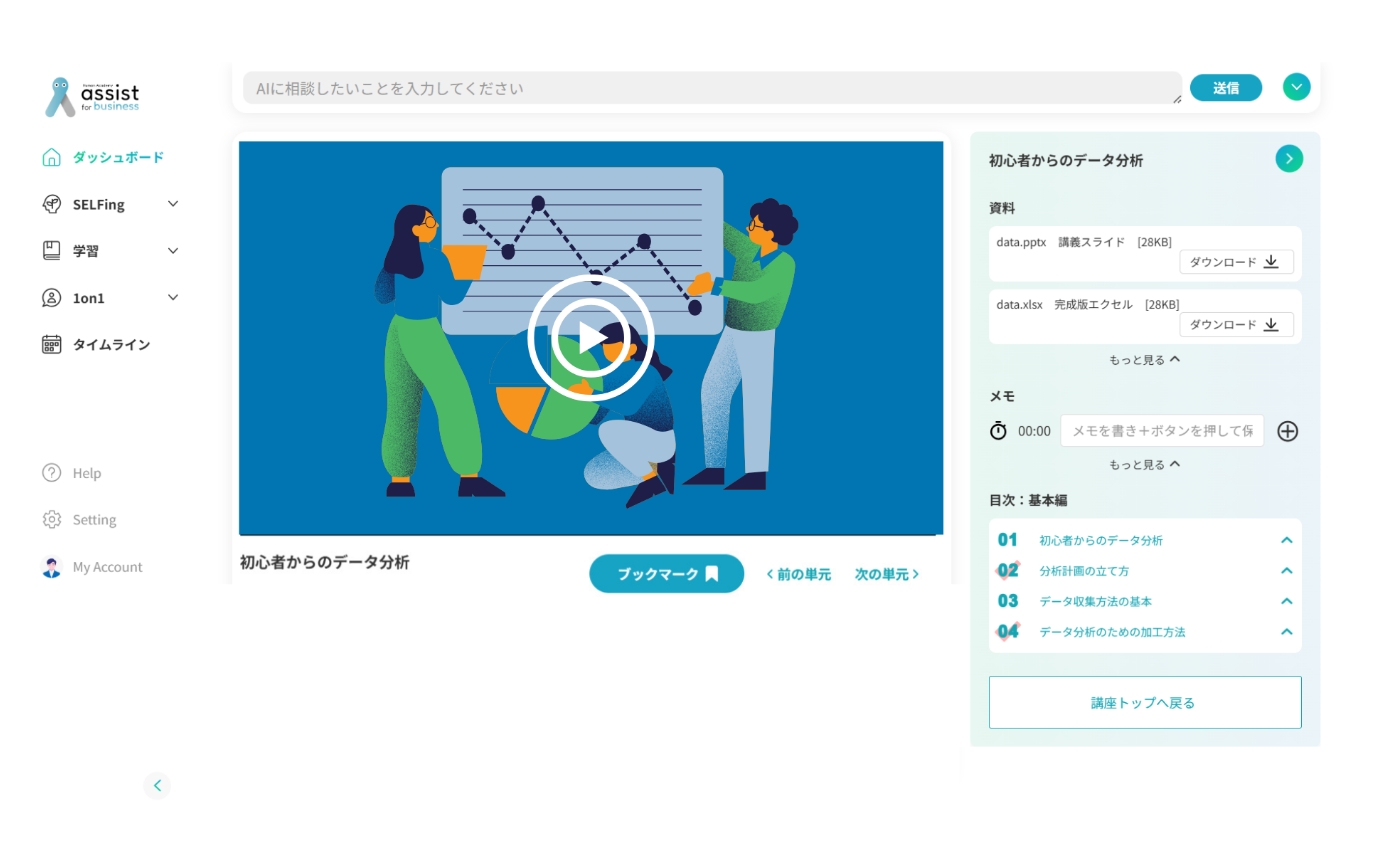Click the 送信 send button
The width and height of the screenshot is (1378, 858).
point(1226,88)
